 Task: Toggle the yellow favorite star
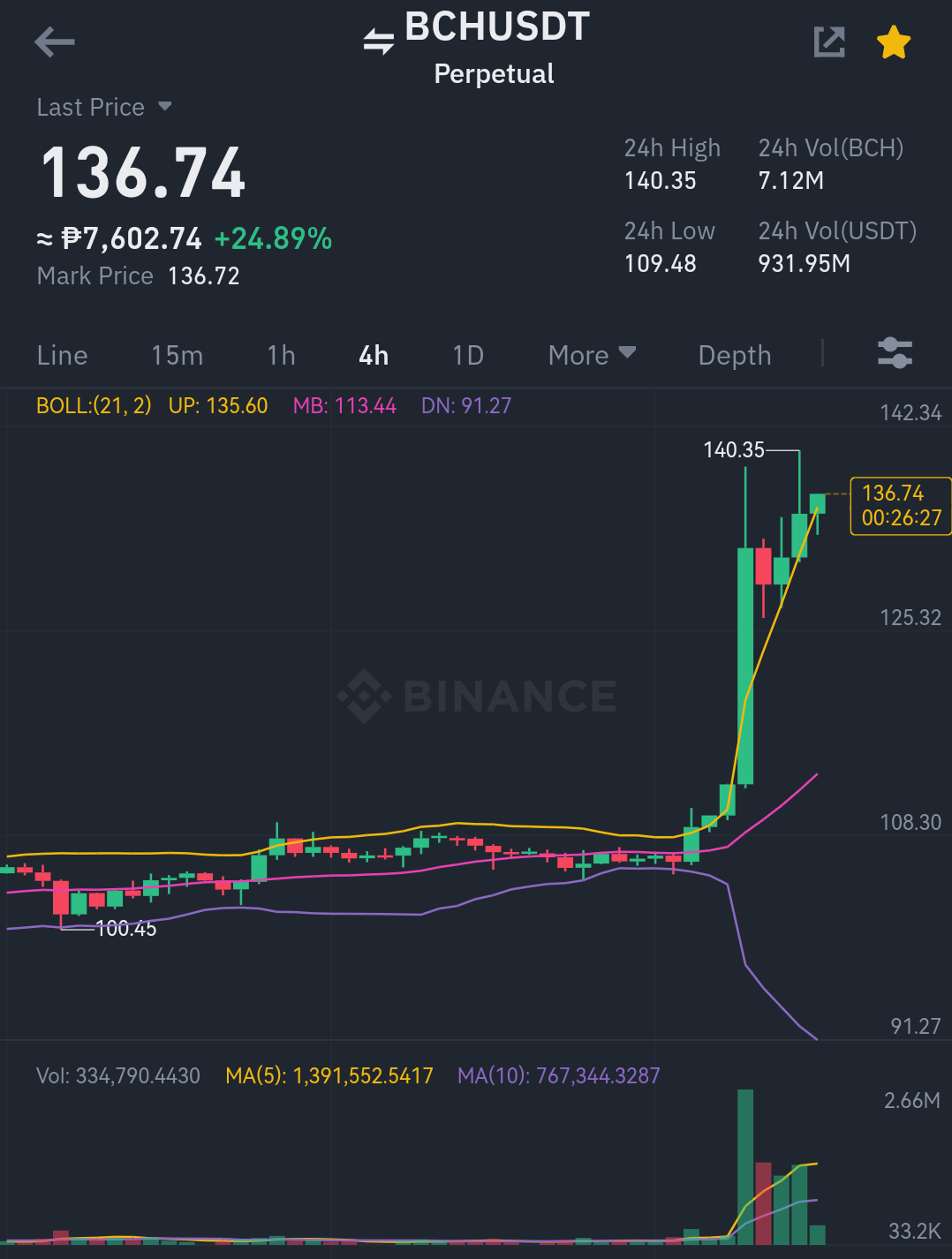pyautogui.click(x=894, y=42)
